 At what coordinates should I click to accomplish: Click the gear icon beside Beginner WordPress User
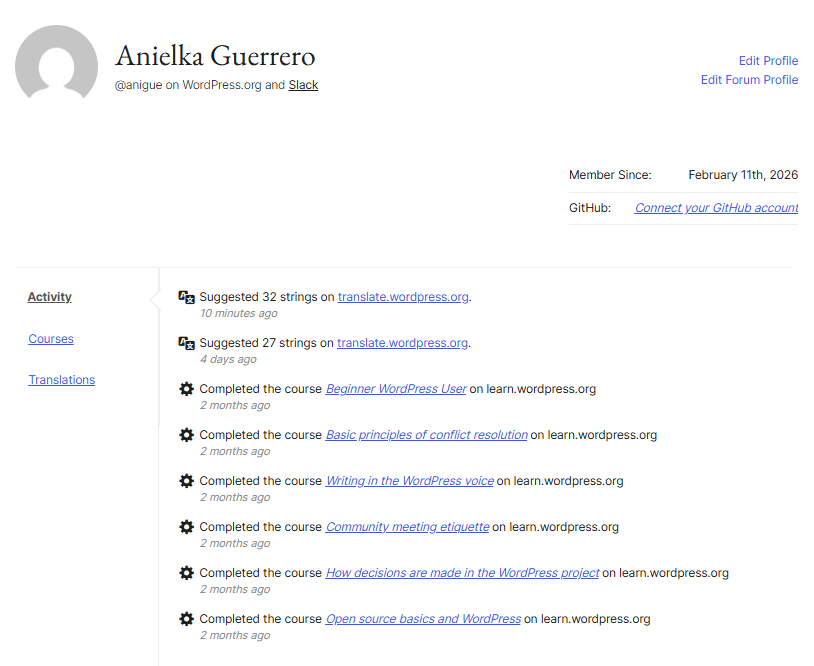(x=186, y=388)
